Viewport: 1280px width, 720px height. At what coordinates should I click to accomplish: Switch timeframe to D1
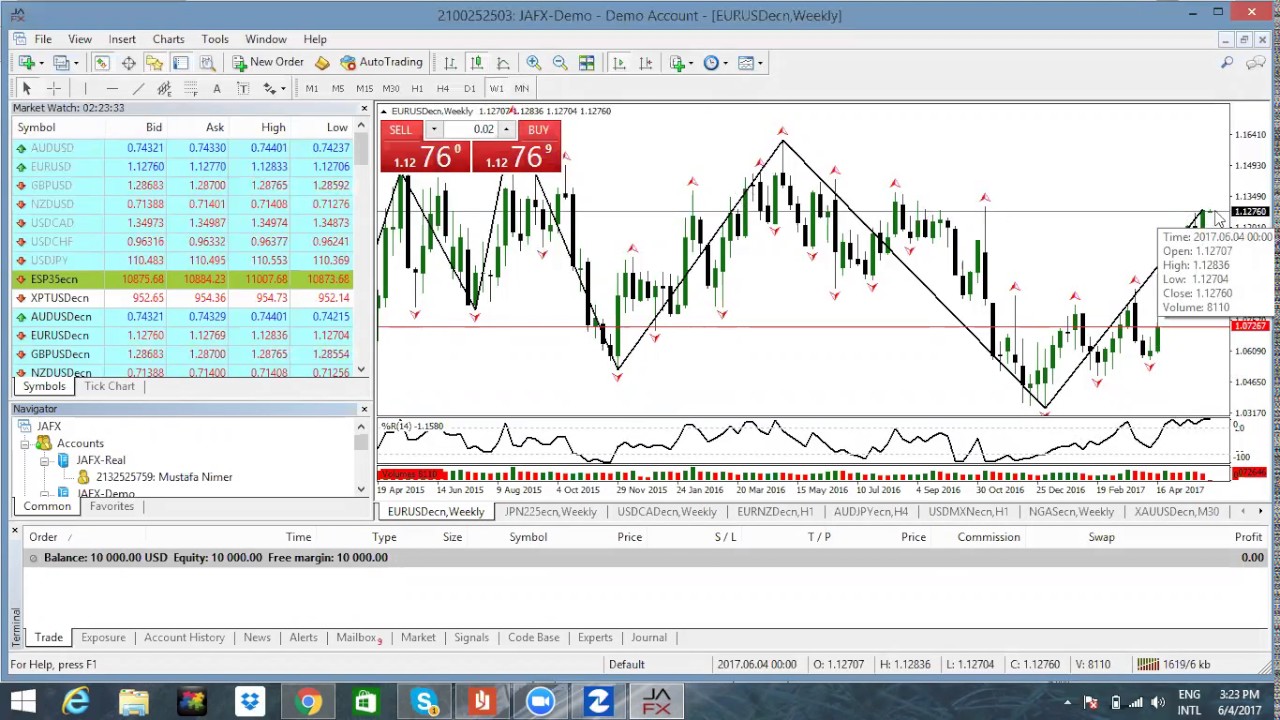[x=470, y=89]
